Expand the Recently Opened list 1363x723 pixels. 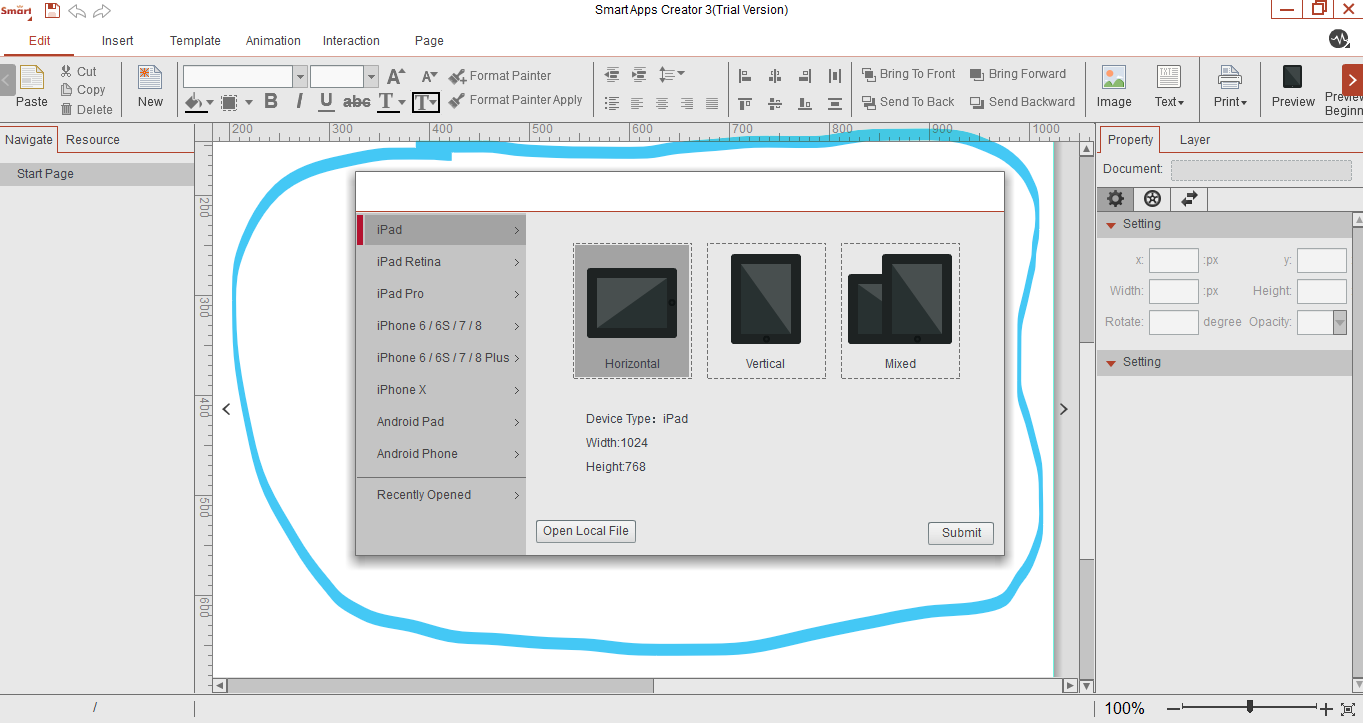pos(441,495)
